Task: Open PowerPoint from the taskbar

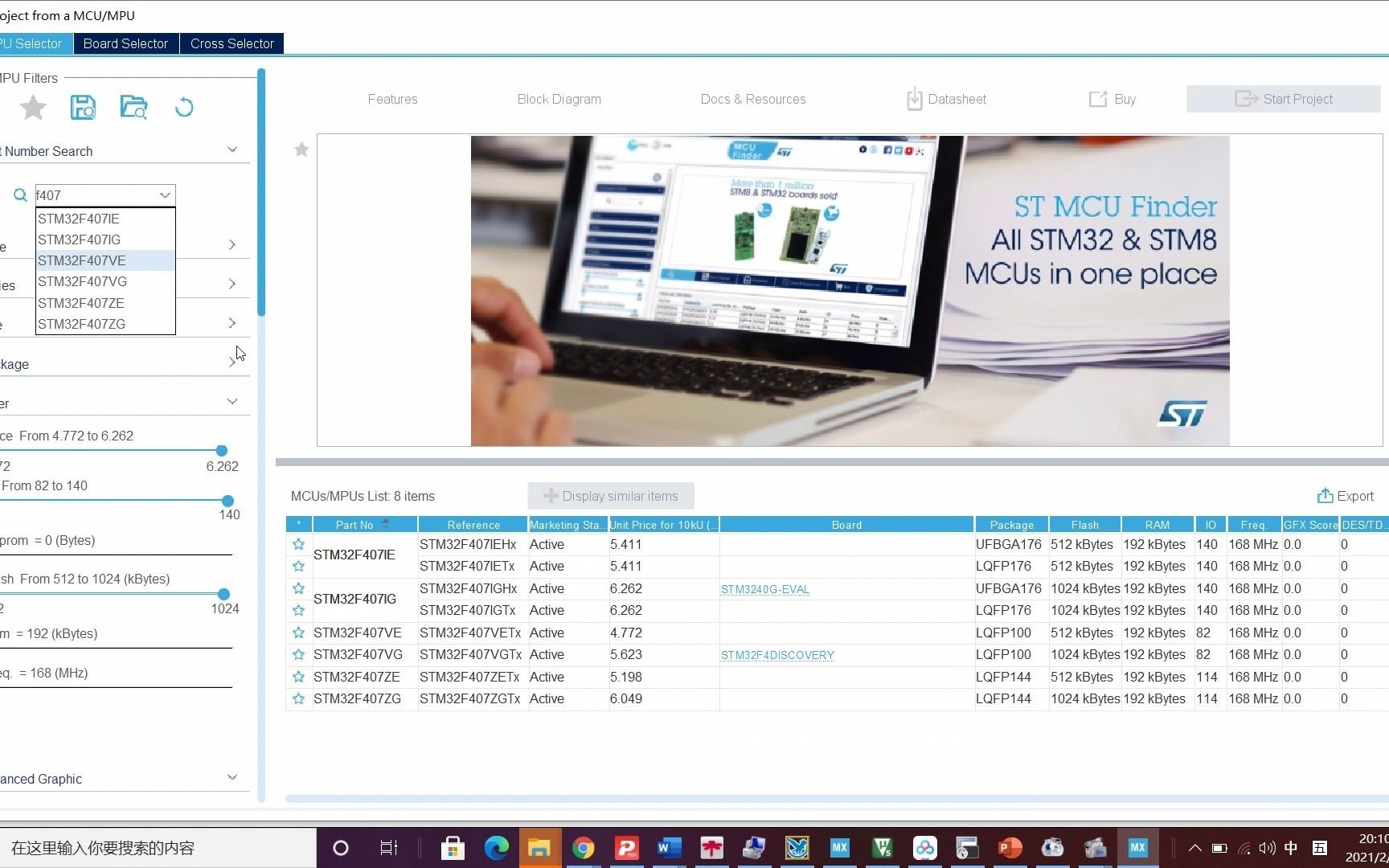Action: (1010, 848)
